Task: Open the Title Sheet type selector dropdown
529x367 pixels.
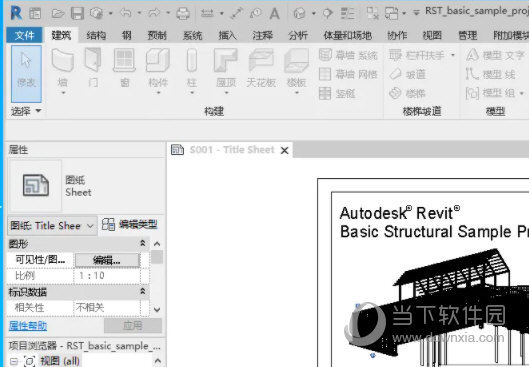Action: pos(90,226)
